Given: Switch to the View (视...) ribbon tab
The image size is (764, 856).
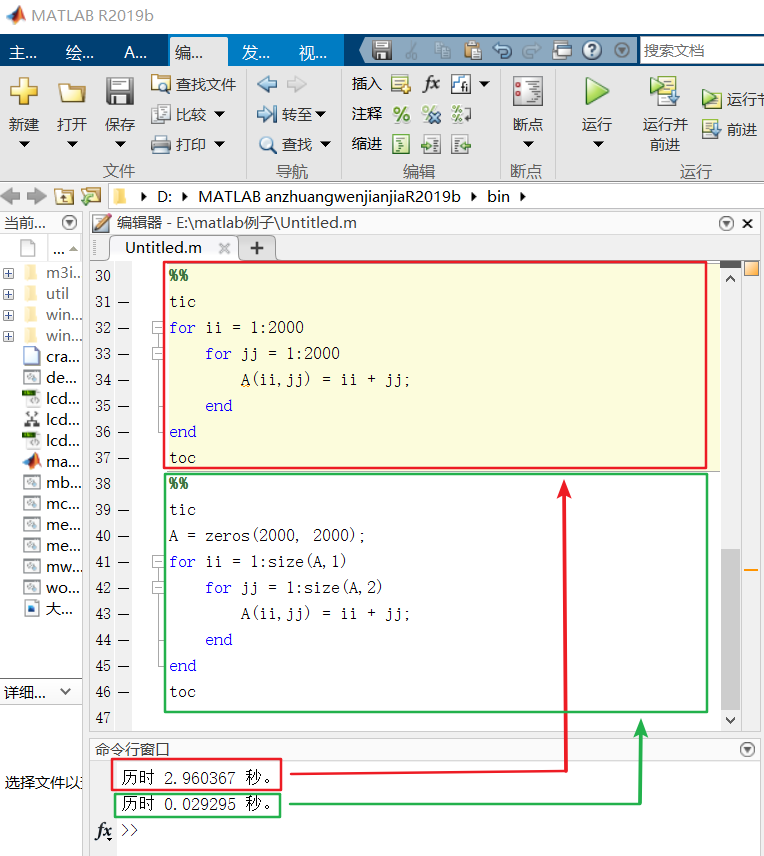Looking at the screenshot, I should 313,52.
